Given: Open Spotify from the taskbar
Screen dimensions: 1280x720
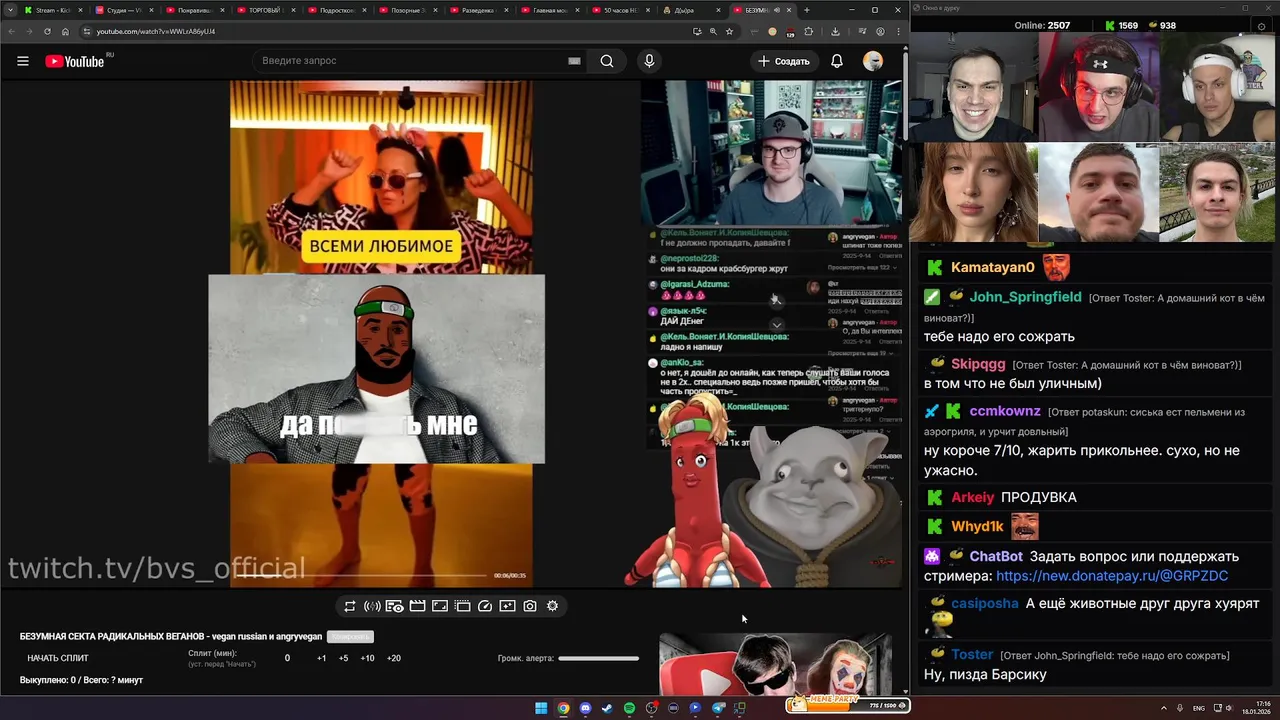Looking at the screenshot, I should pyautogui.click(x=629, y=708).
